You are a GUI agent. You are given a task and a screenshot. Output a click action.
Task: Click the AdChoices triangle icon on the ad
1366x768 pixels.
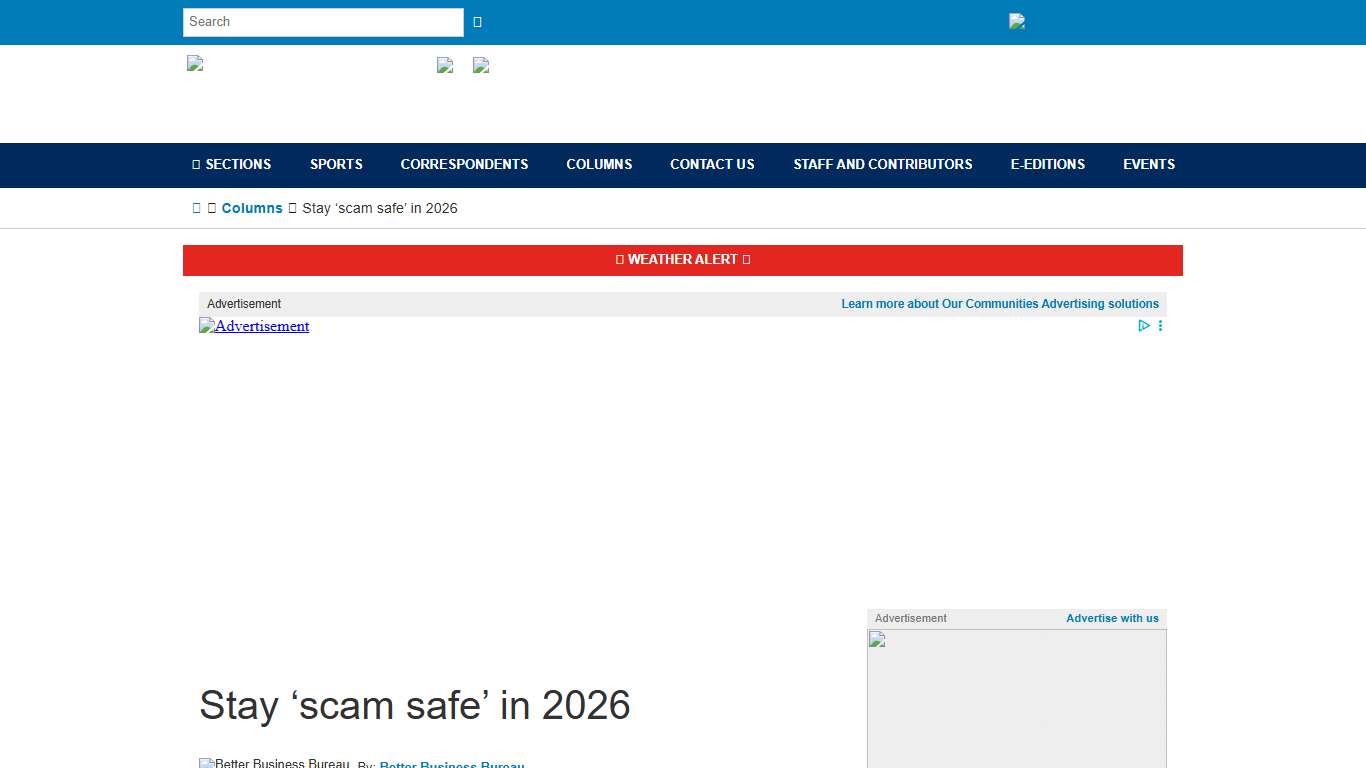[1143, 325]
